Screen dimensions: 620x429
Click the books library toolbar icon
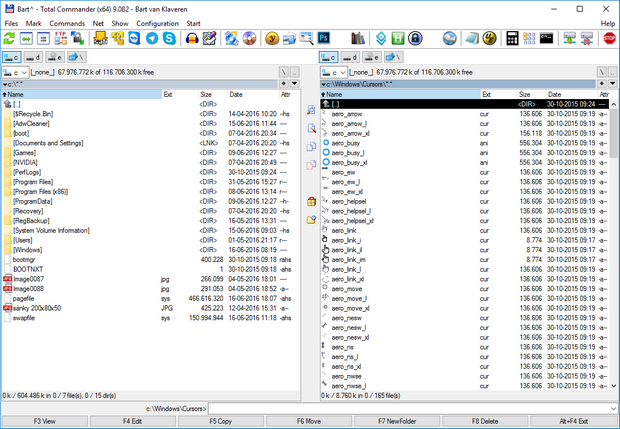pos(358,38)
